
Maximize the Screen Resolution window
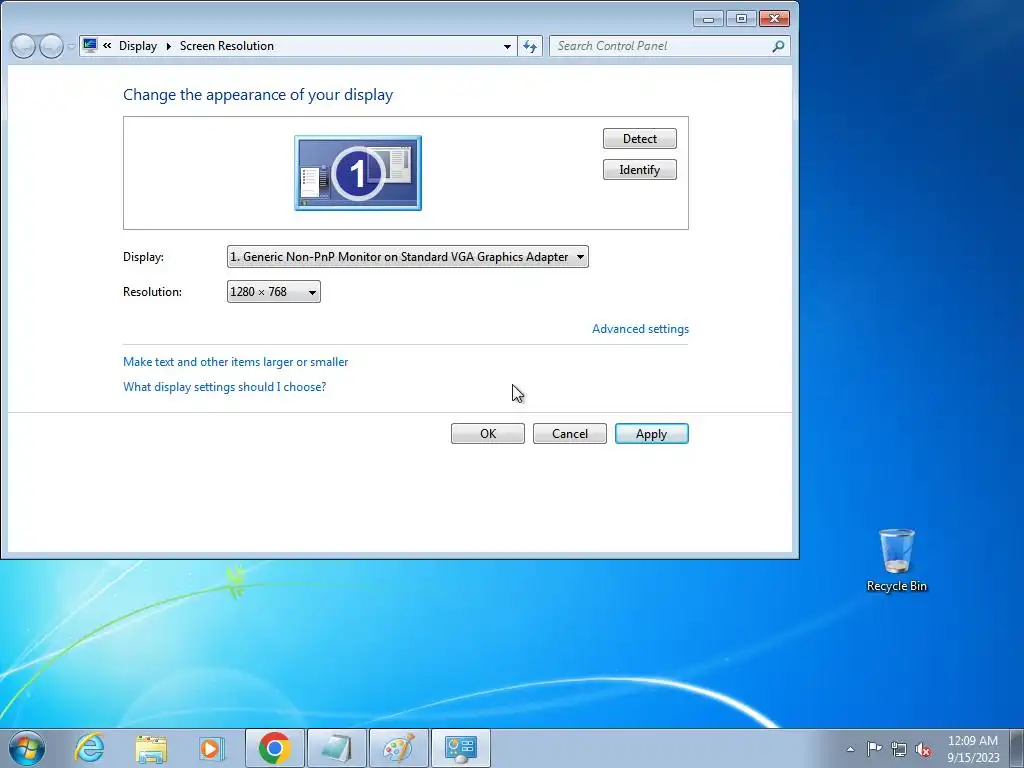(x=741, y=19)
